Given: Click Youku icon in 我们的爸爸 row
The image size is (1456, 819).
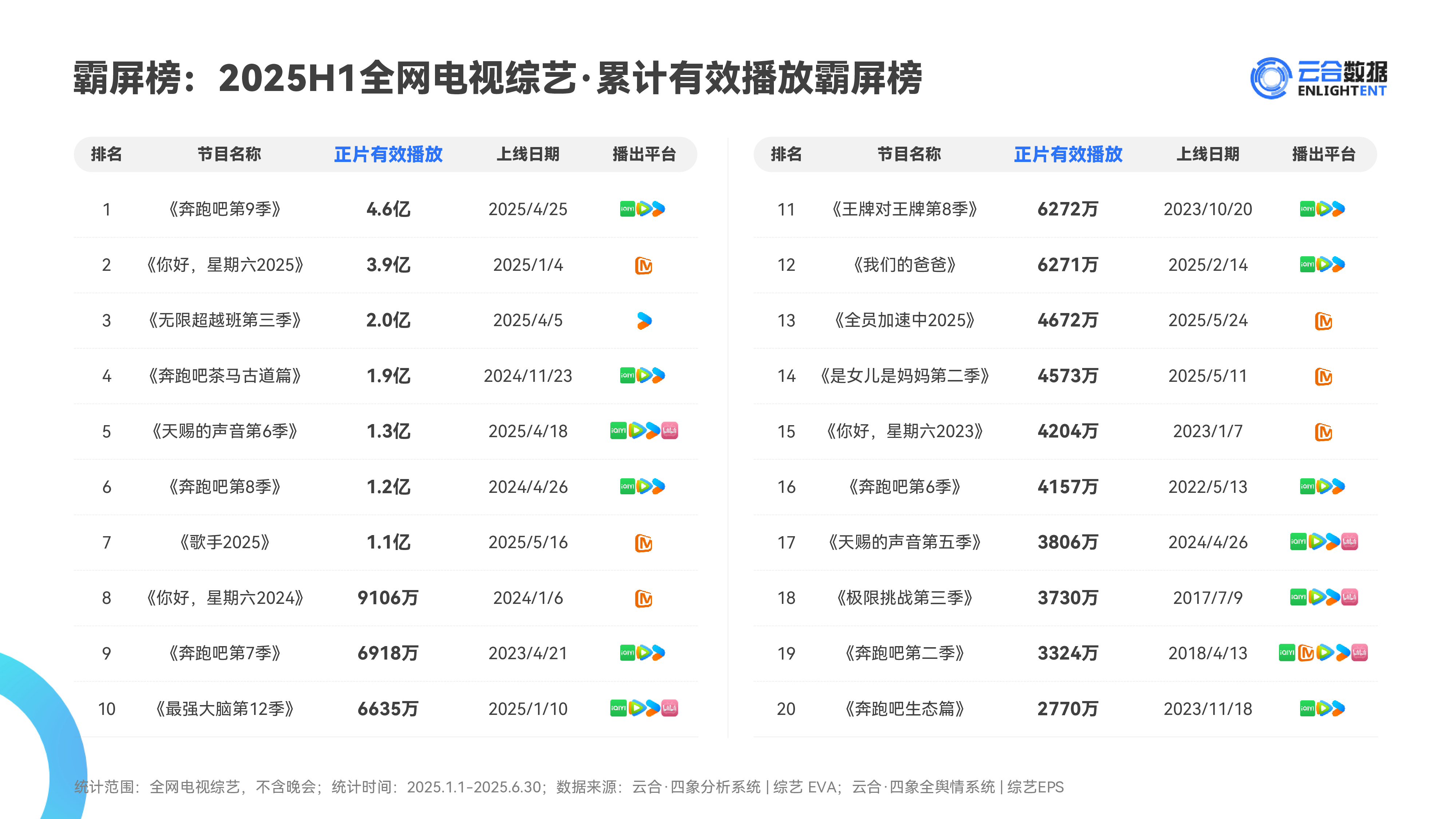Looking at the screenshot, I should 1338,265.
